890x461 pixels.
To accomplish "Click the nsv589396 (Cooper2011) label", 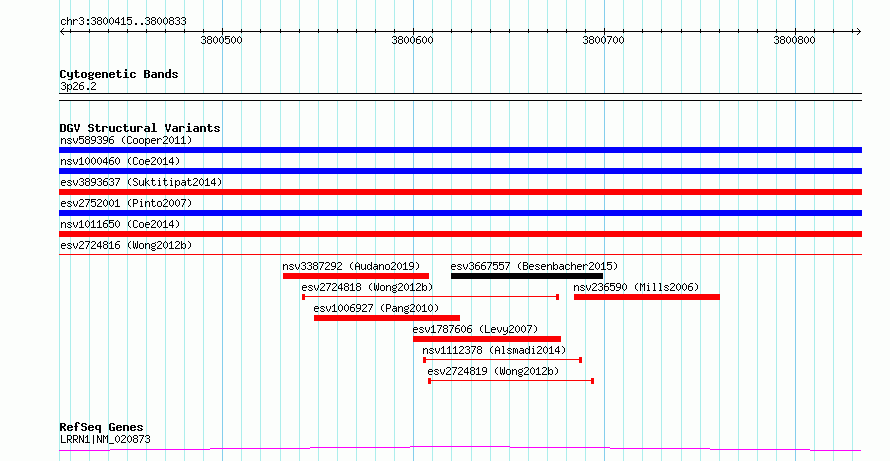I will tap(126, 140).
